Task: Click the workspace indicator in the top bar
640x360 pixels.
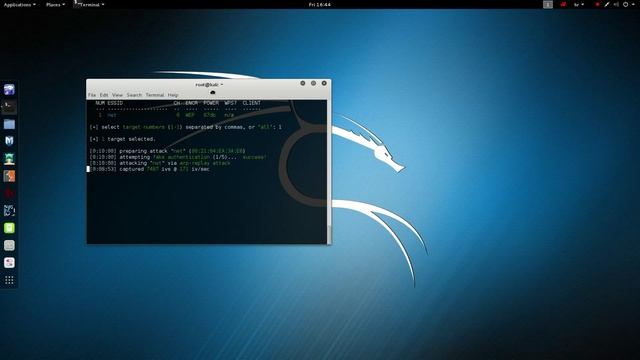Action: point(548,4)
